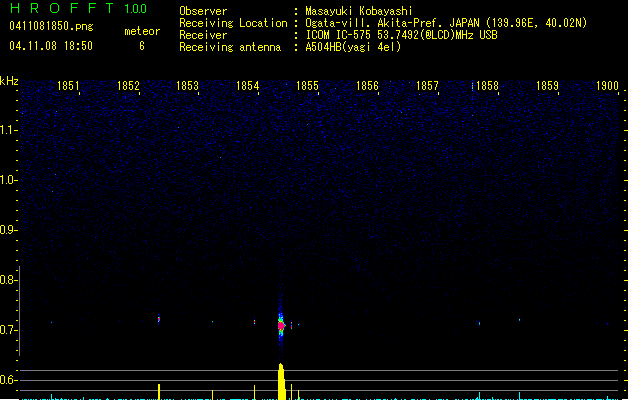Click the small meteor echo between 1852 and 1853
Screen dimensions: 629x400
159,319
